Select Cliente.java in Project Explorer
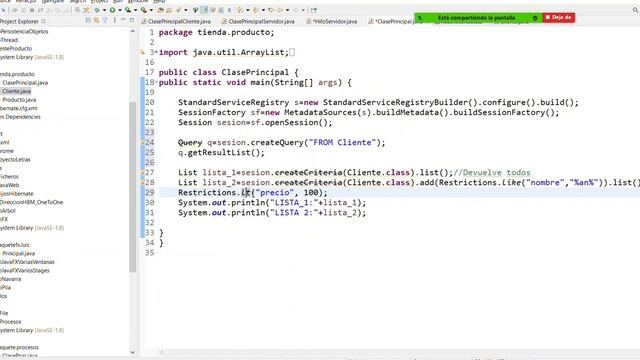Viewport: 640px width, 360px height. coord(16,91)
